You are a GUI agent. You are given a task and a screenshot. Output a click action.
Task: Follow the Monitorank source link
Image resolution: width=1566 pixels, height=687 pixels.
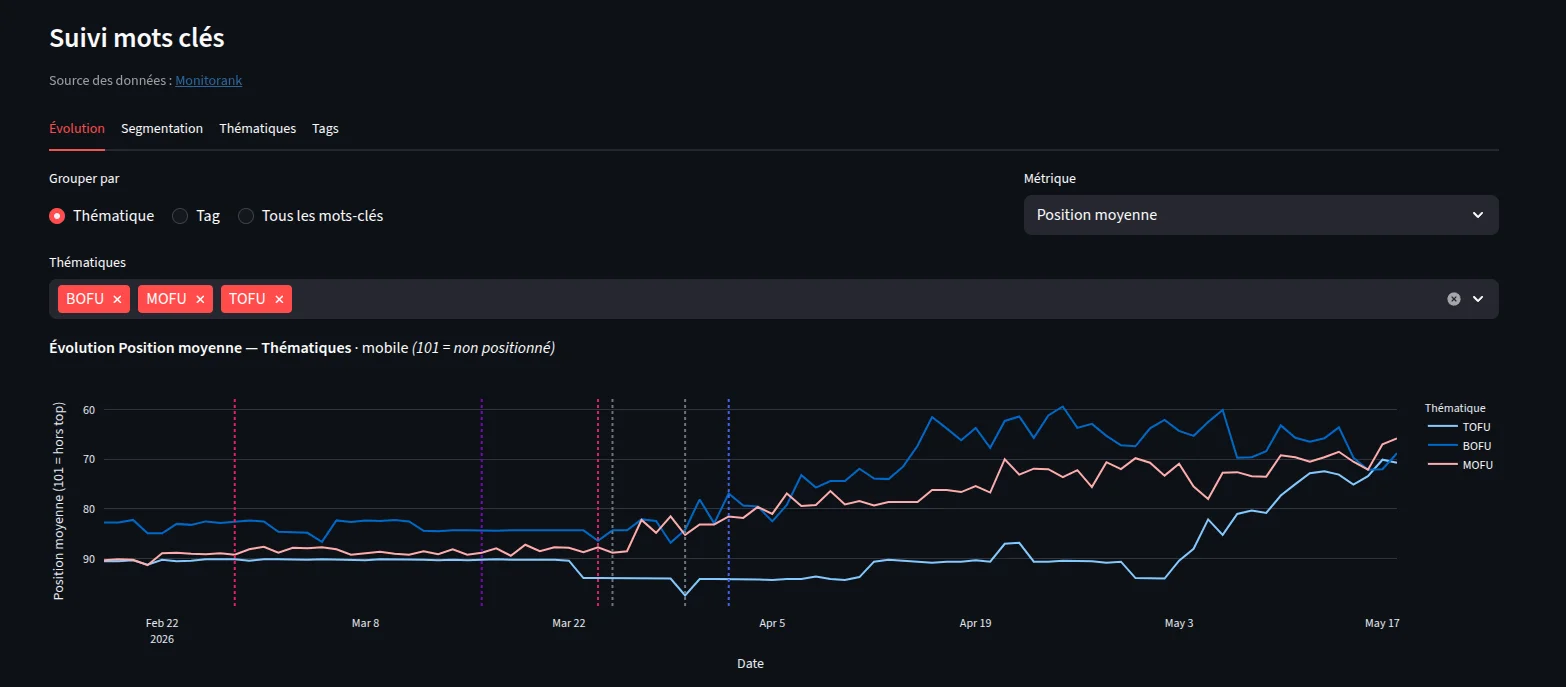[209, 80]
